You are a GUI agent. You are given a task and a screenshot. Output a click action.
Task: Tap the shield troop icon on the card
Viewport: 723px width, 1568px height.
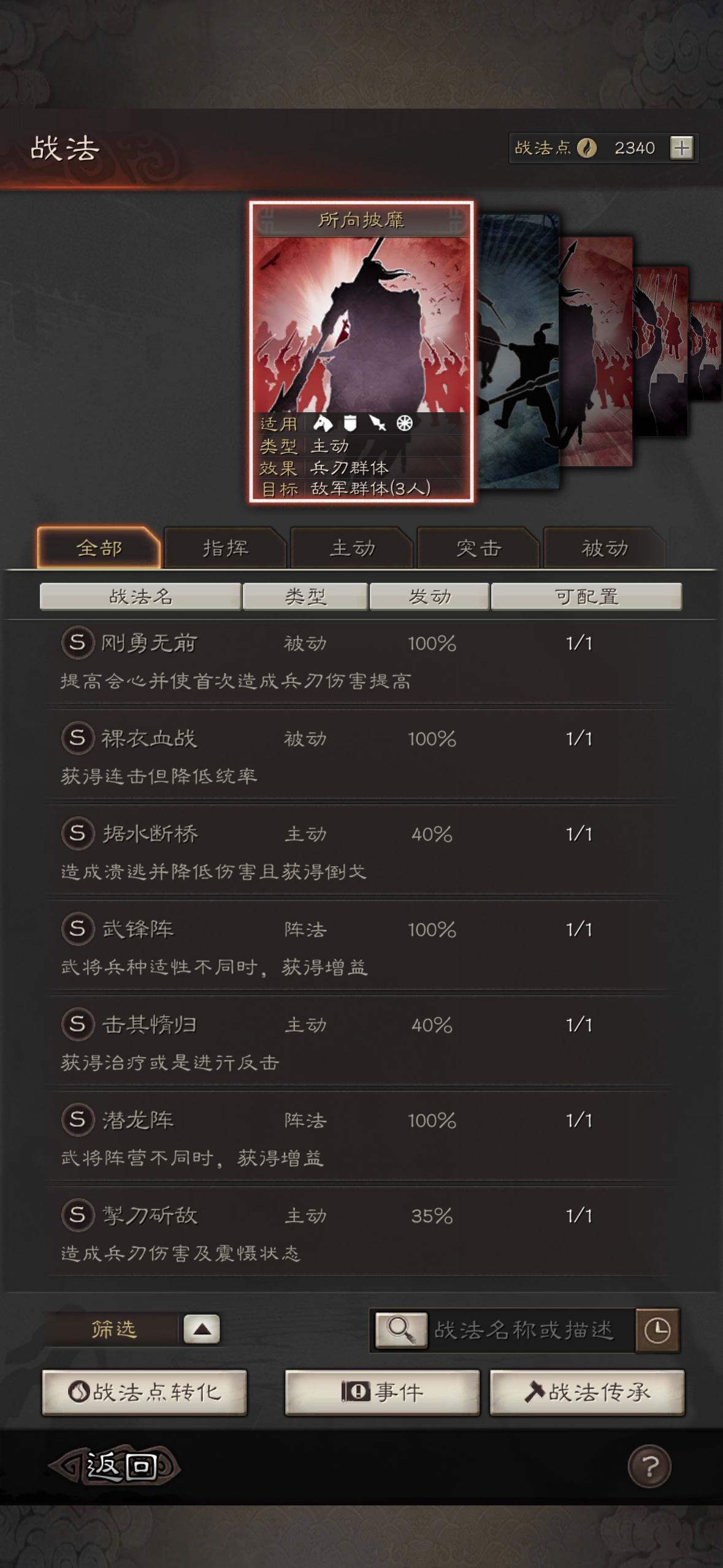tap(350, 423)
